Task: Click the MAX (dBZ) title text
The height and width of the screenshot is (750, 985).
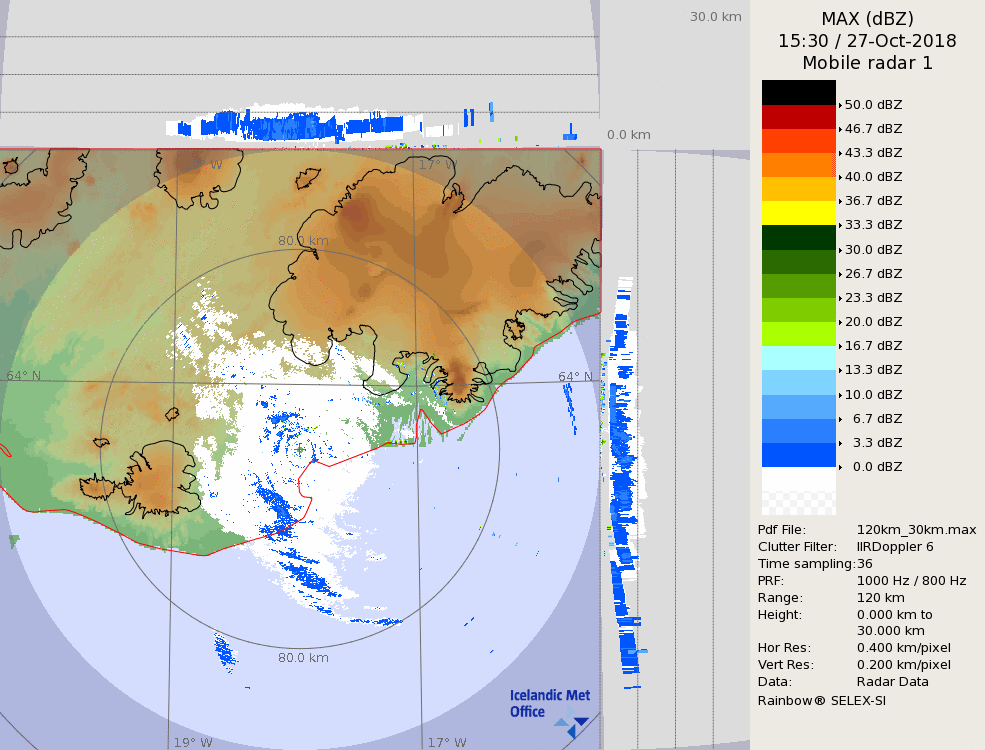Action: coord(867,18)
